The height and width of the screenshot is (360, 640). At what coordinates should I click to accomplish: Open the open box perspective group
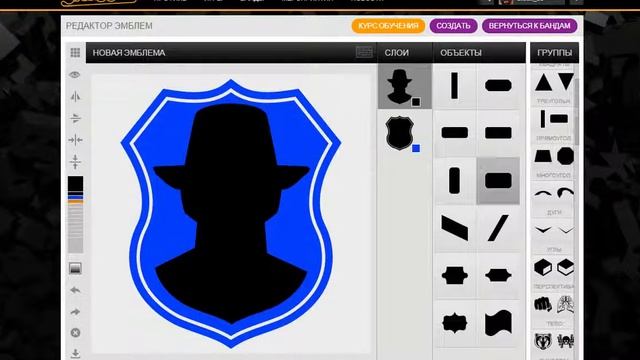(566, 267)
